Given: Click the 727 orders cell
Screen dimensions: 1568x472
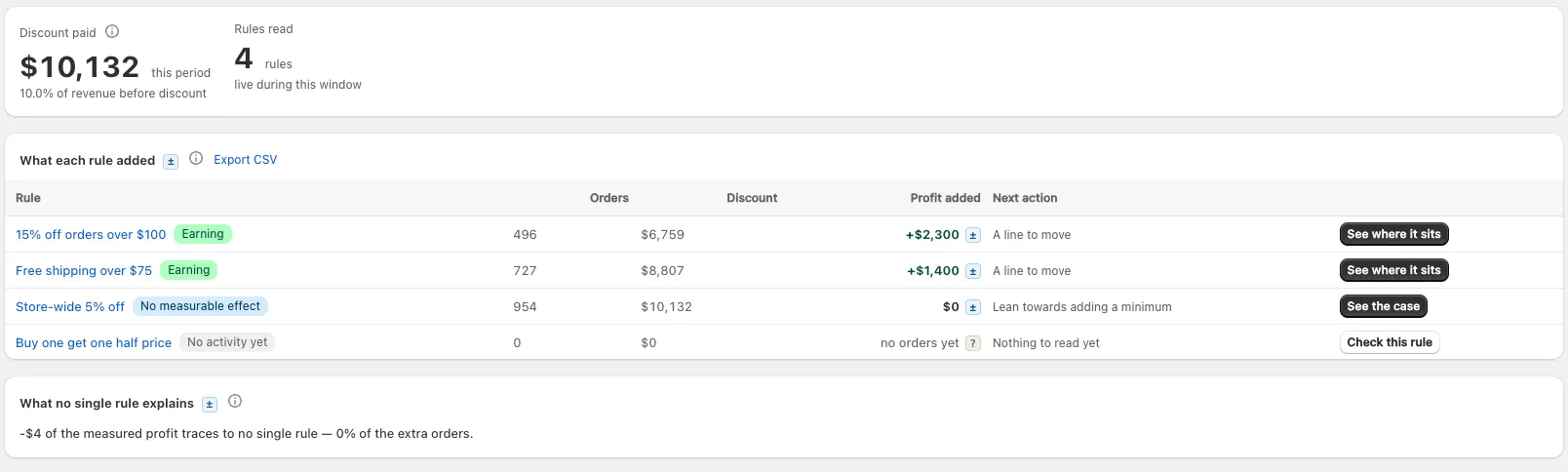Looking at the screenshot, I should [525, 271].
